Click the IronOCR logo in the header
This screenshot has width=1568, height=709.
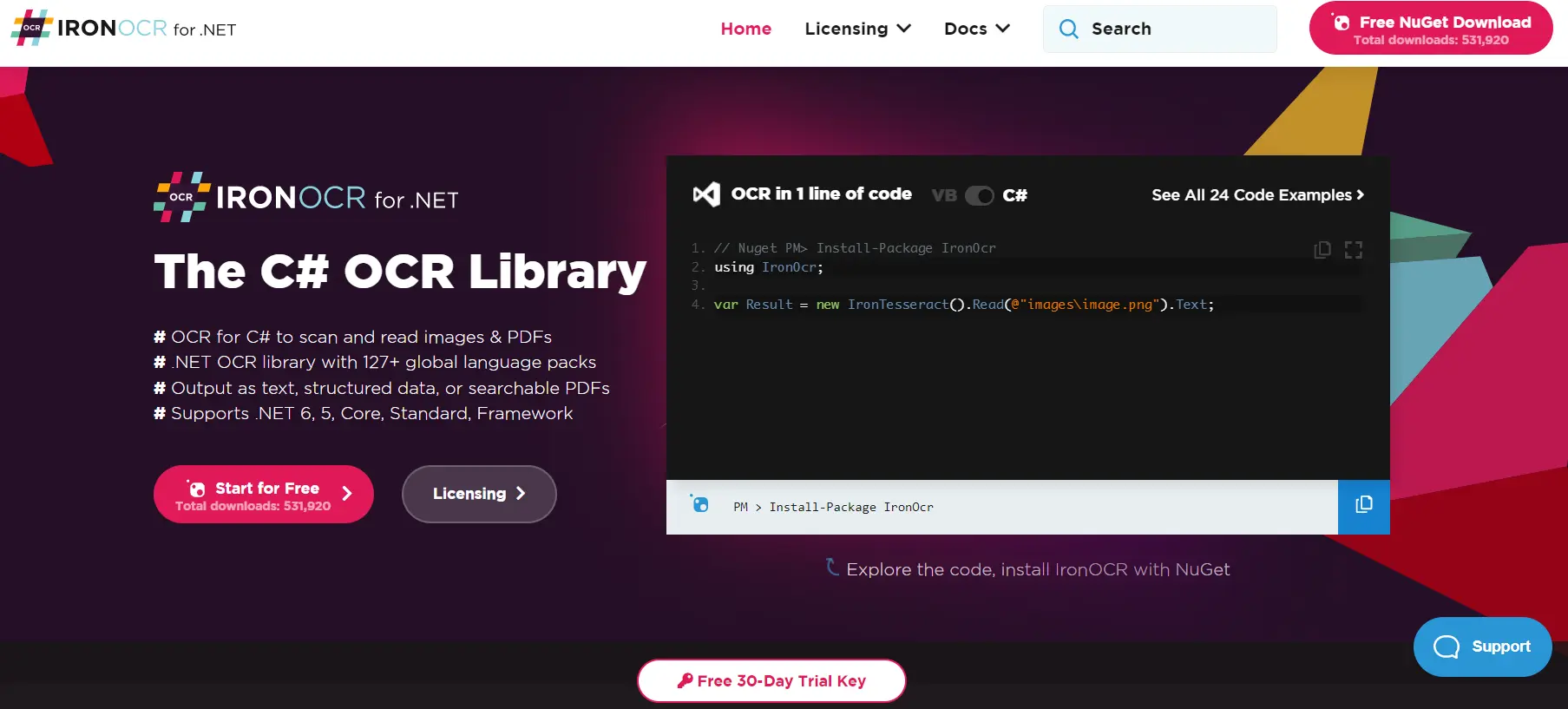coord(123,29)
